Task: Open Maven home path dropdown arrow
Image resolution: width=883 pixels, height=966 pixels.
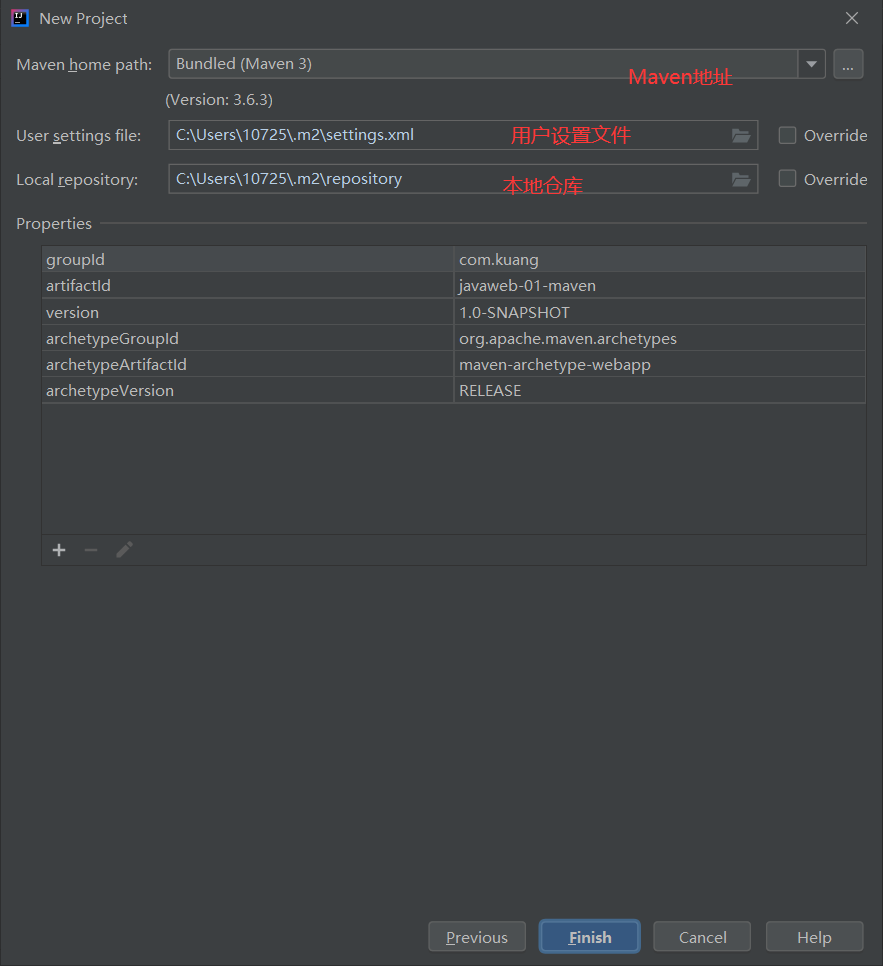Action: [x=812, y=64]
